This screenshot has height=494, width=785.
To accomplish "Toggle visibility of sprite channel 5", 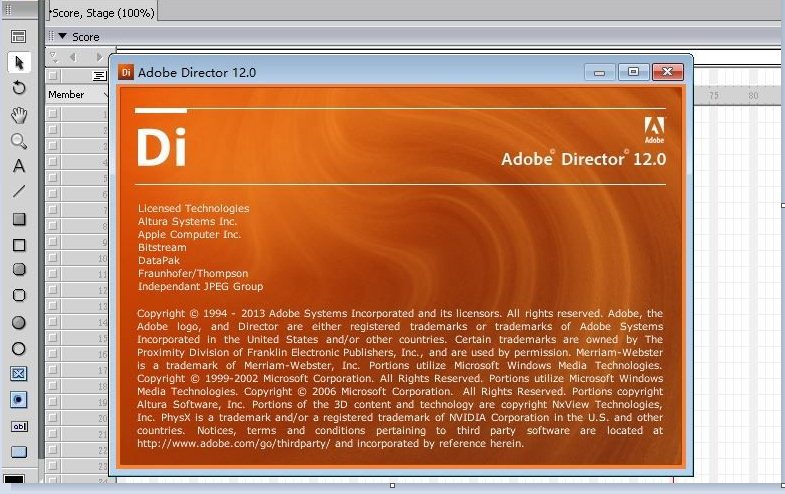I will (x=53, y=178).
